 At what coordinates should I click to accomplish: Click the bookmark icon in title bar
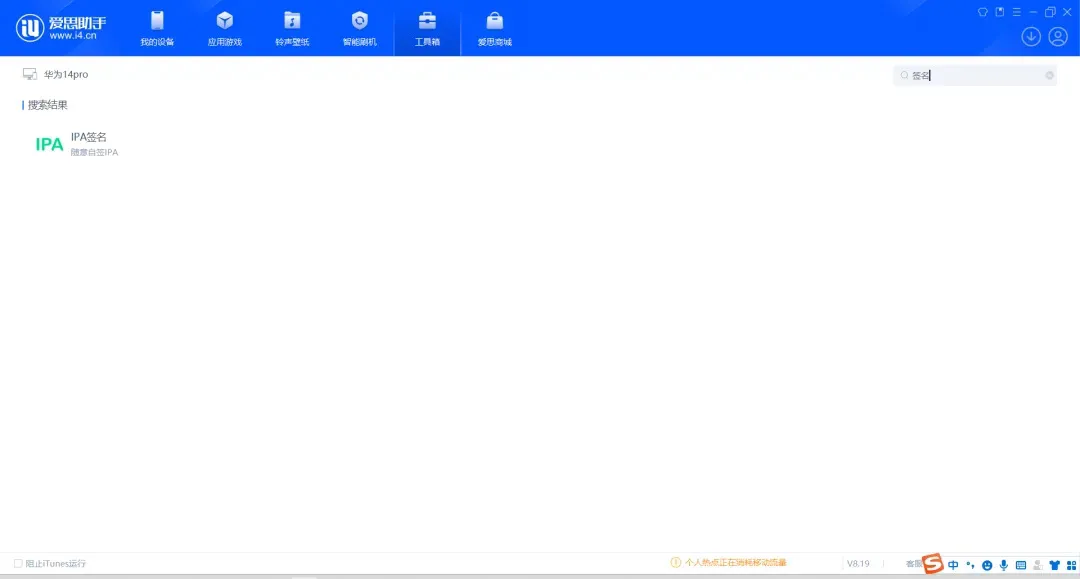[999, 12]
